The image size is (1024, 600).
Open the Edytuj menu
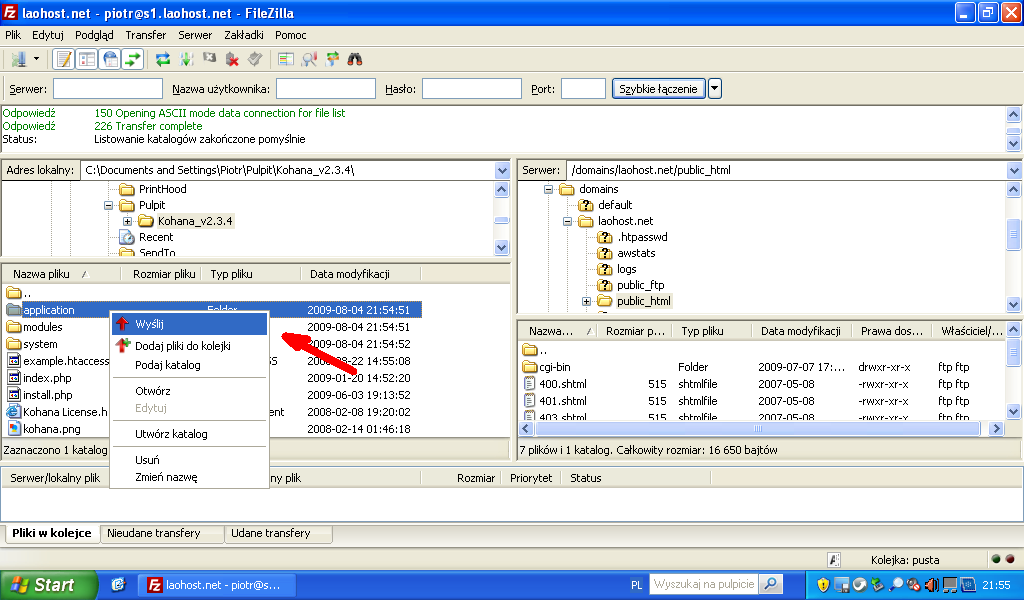48,35
